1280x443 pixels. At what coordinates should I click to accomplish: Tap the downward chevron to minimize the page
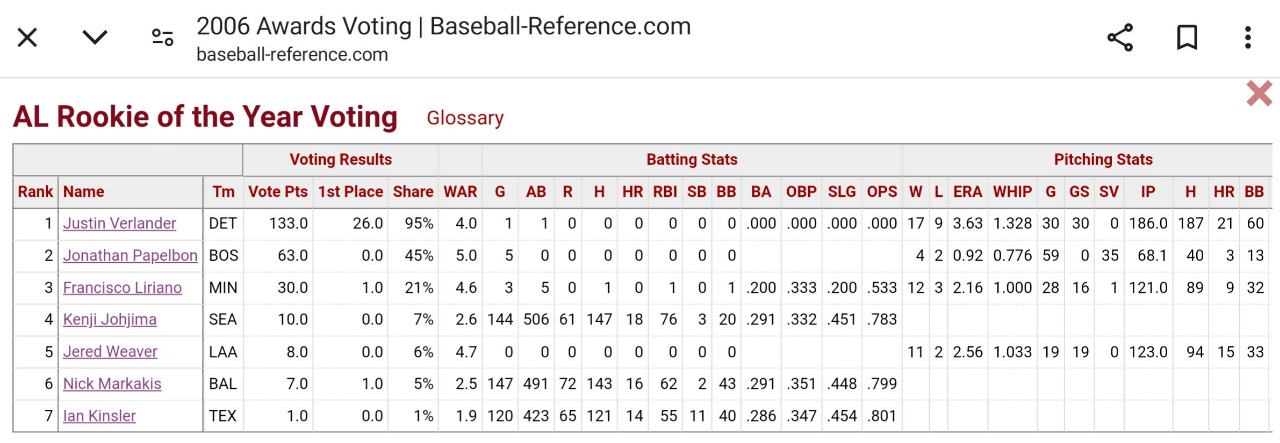[95, 38]
